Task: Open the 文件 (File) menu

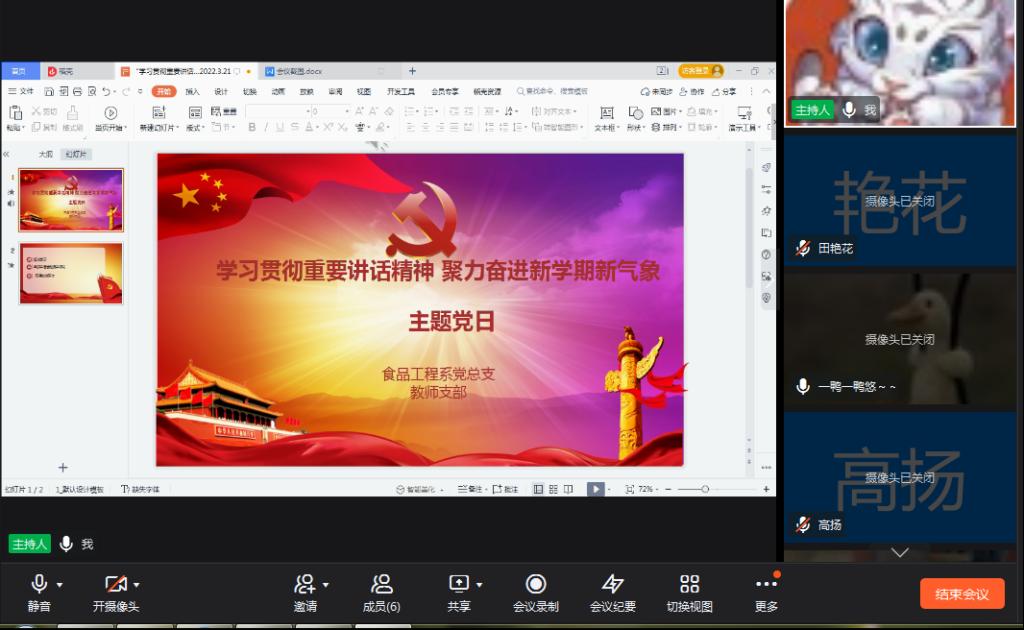Action: tap(21, 91)
